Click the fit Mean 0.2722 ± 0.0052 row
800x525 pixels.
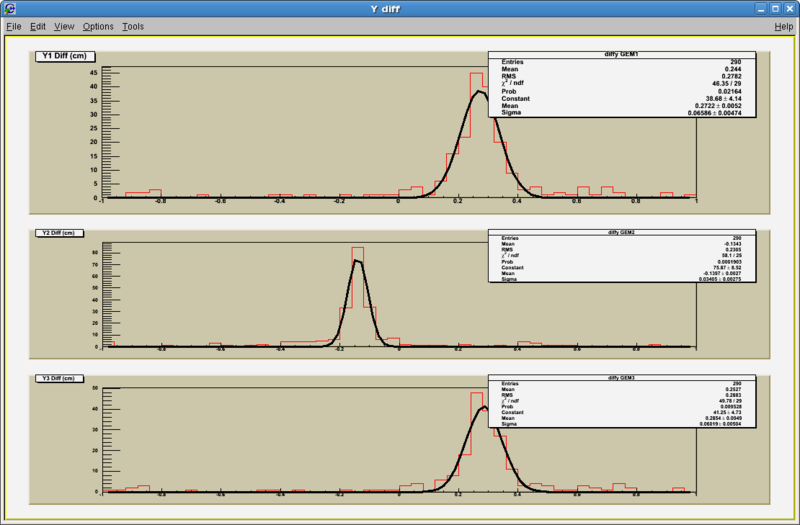coord(621,106)
